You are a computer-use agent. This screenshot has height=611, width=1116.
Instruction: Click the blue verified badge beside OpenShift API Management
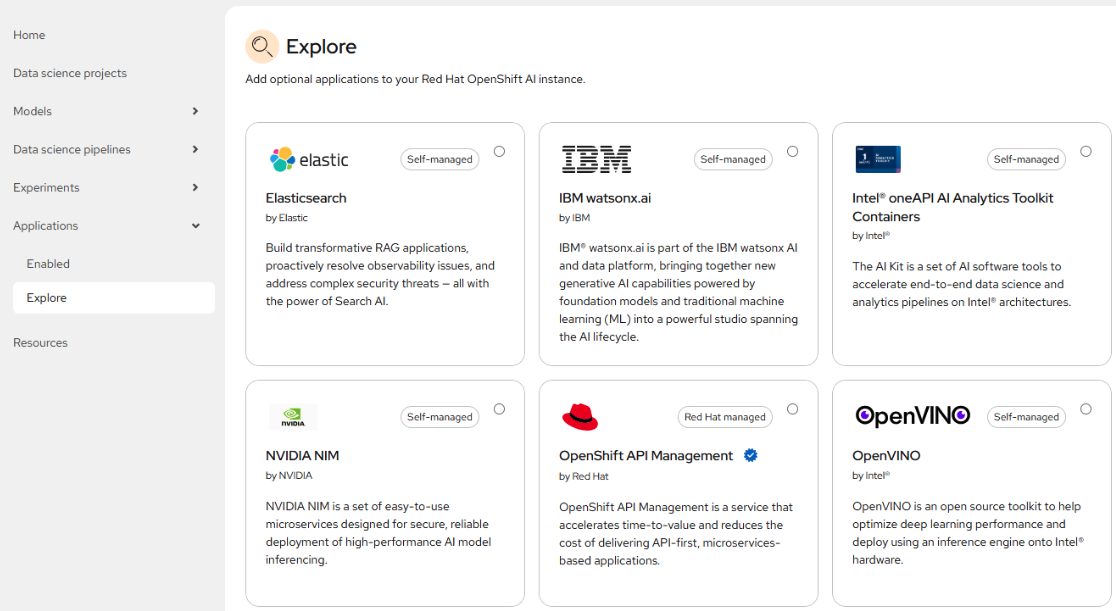[x=750, y=456]
